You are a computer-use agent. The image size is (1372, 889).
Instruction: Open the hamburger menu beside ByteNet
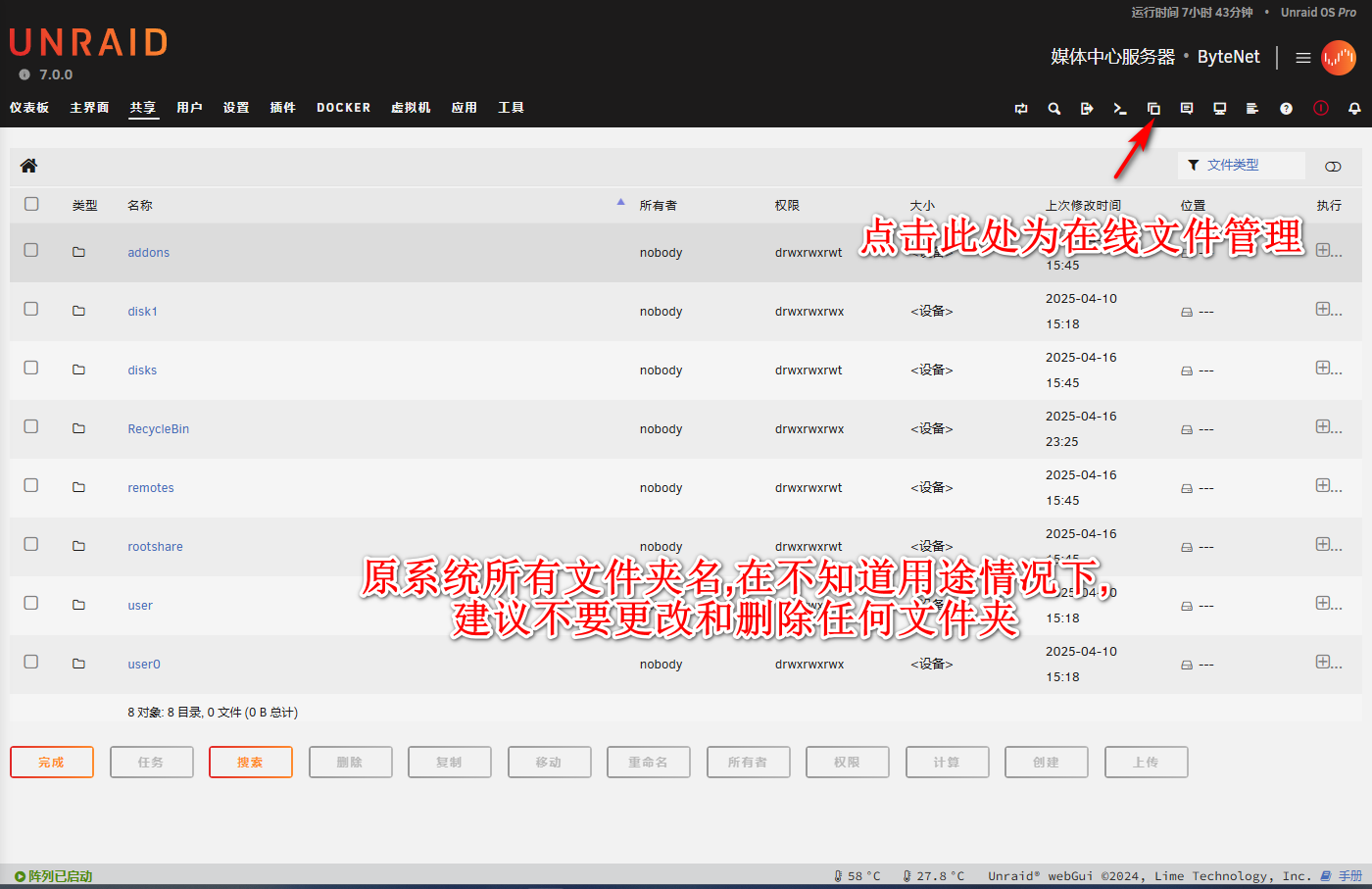coord(1303,58)
